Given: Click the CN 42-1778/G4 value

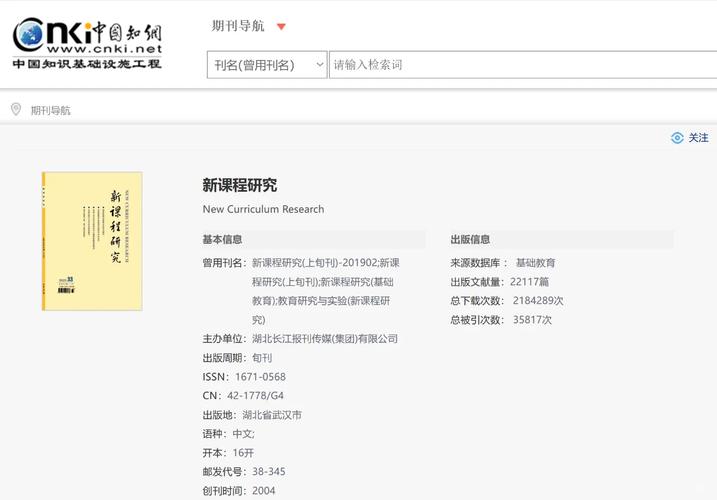Looking at the screenshot, I should pos(256,396).
